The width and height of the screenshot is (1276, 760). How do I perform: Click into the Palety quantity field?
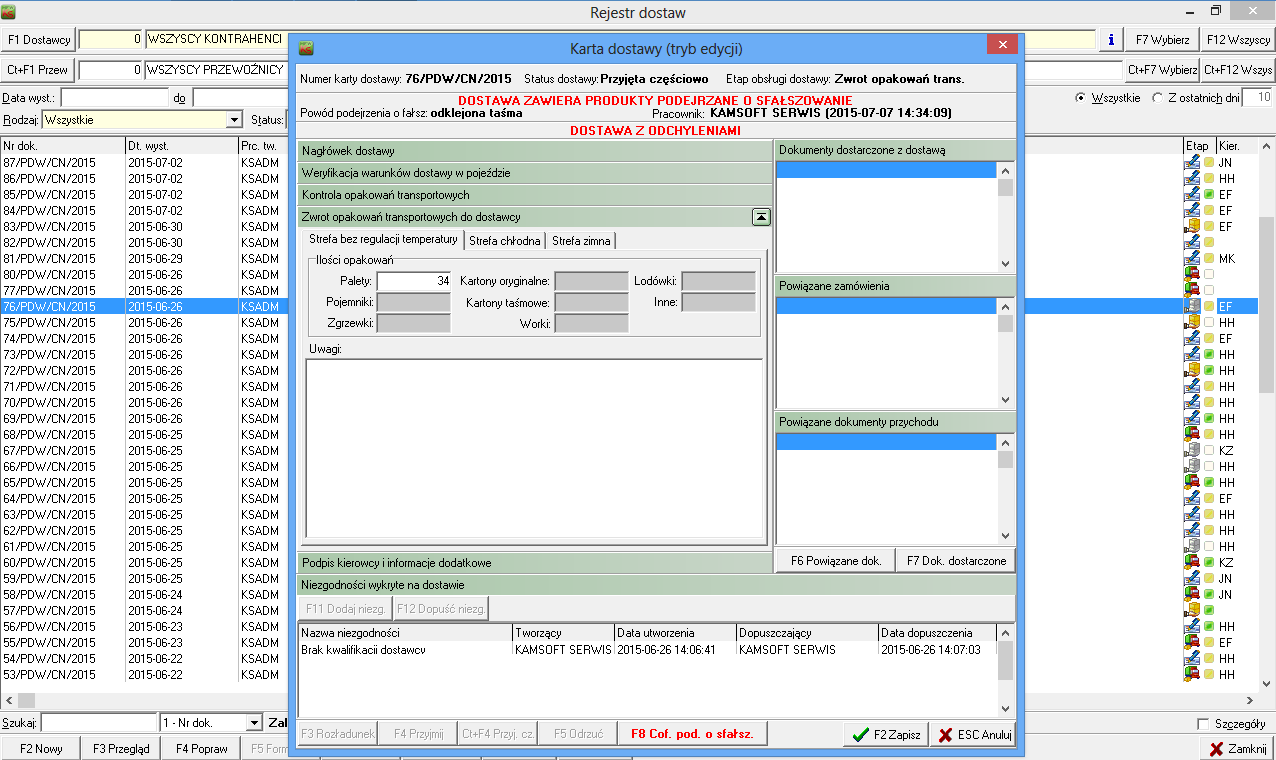(414, 281)
